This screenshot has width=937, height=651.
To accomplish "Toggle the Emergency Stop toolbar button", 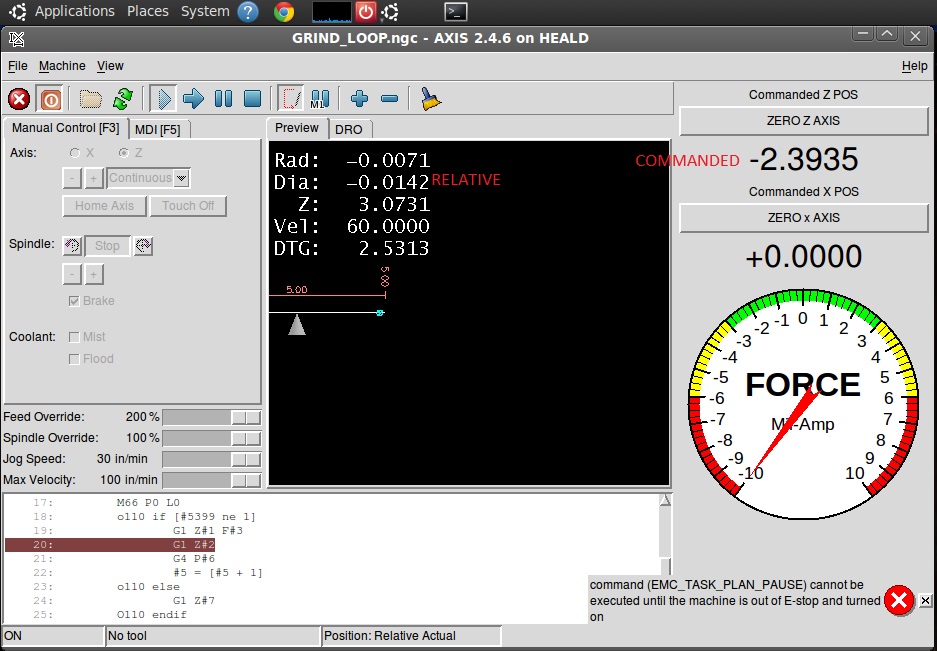I will 19,99.
